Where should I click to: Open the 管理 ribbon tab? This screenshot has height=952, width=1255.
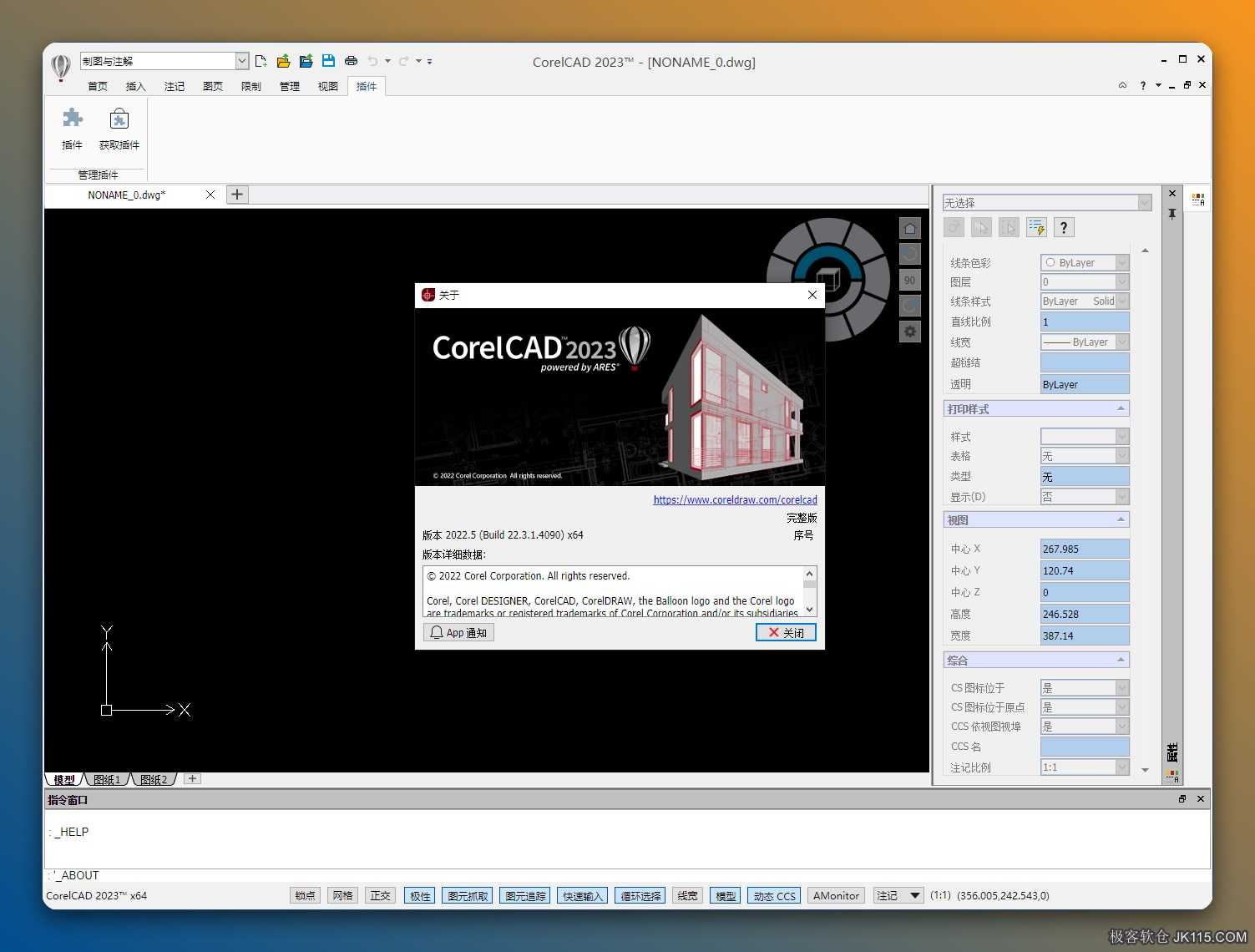[x=290, y=86]
